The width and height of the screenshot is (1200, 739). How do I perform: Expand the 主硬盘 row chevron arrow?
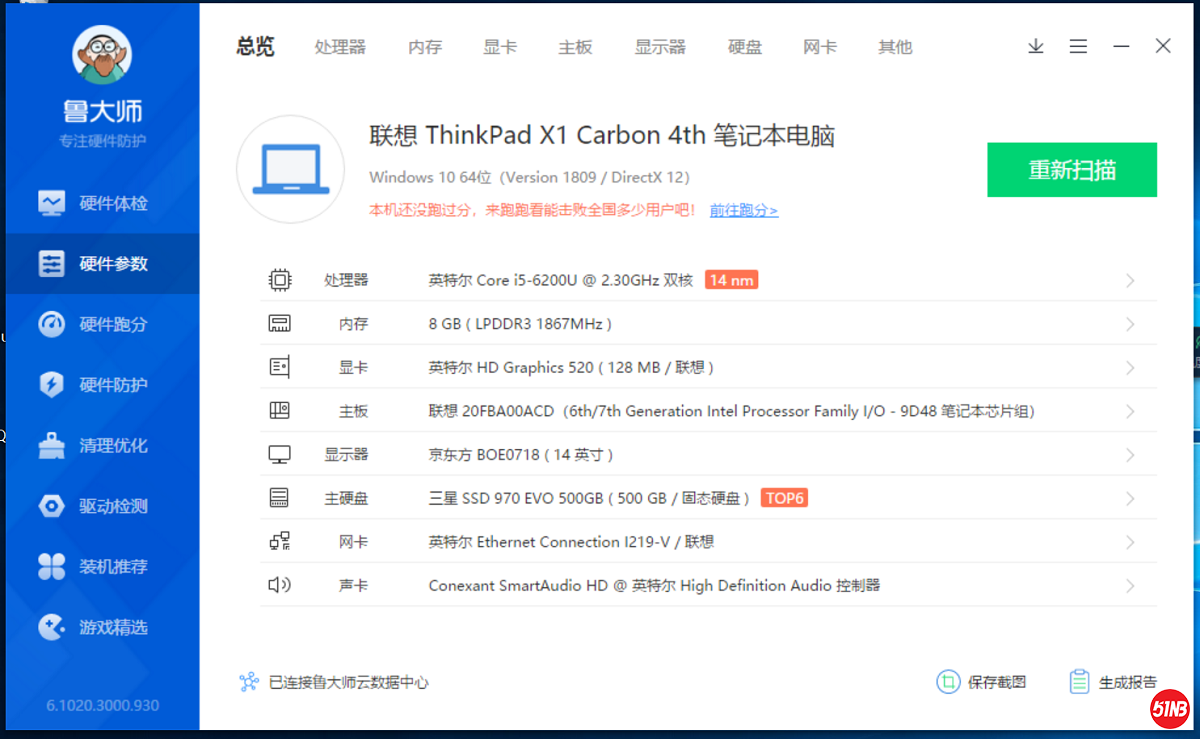click(x=1130, y=499)
